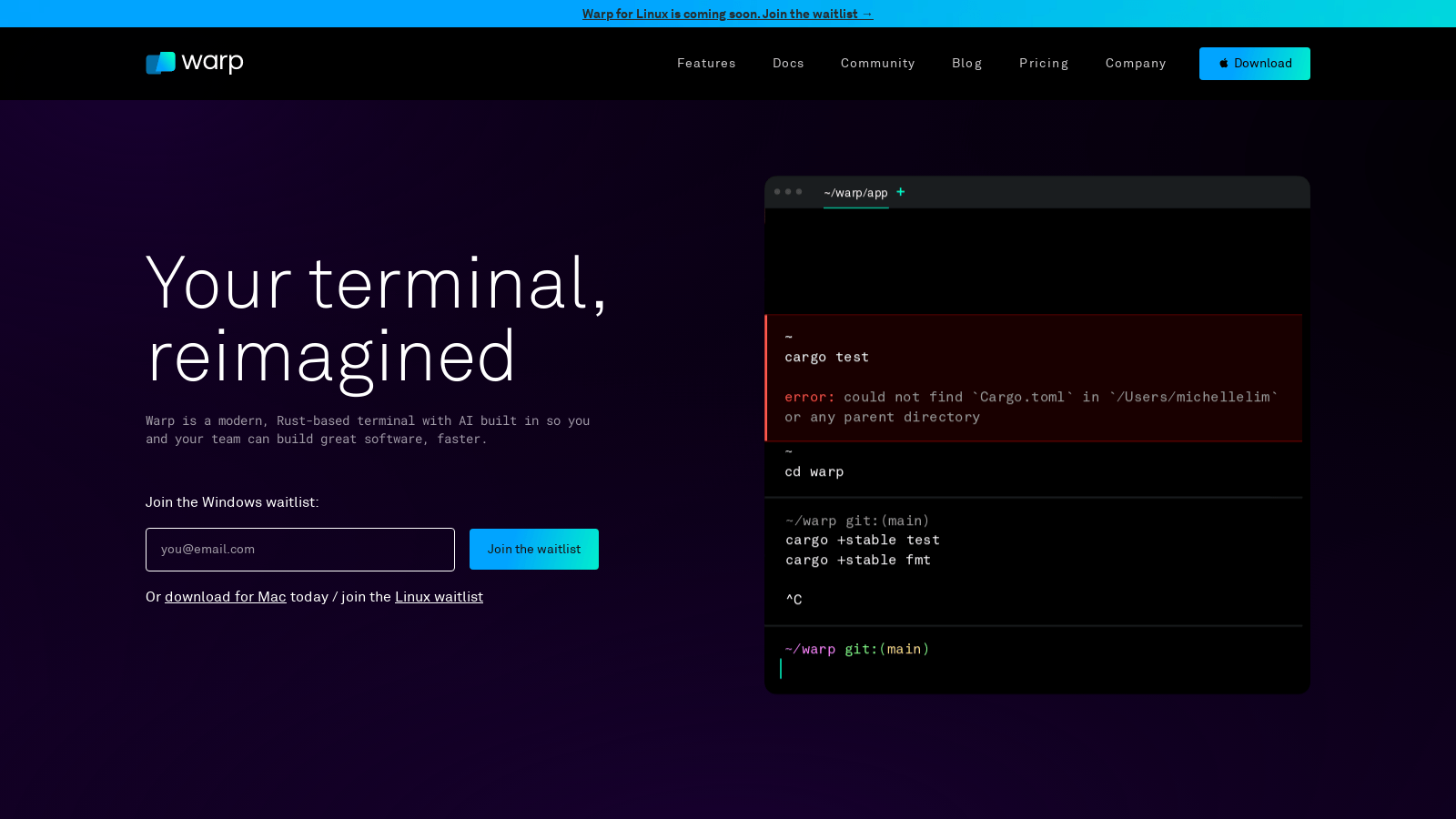Follow the download for Mac link
Image resolution: width=1456 pixels, height=819 pixels.
point(226,597)
